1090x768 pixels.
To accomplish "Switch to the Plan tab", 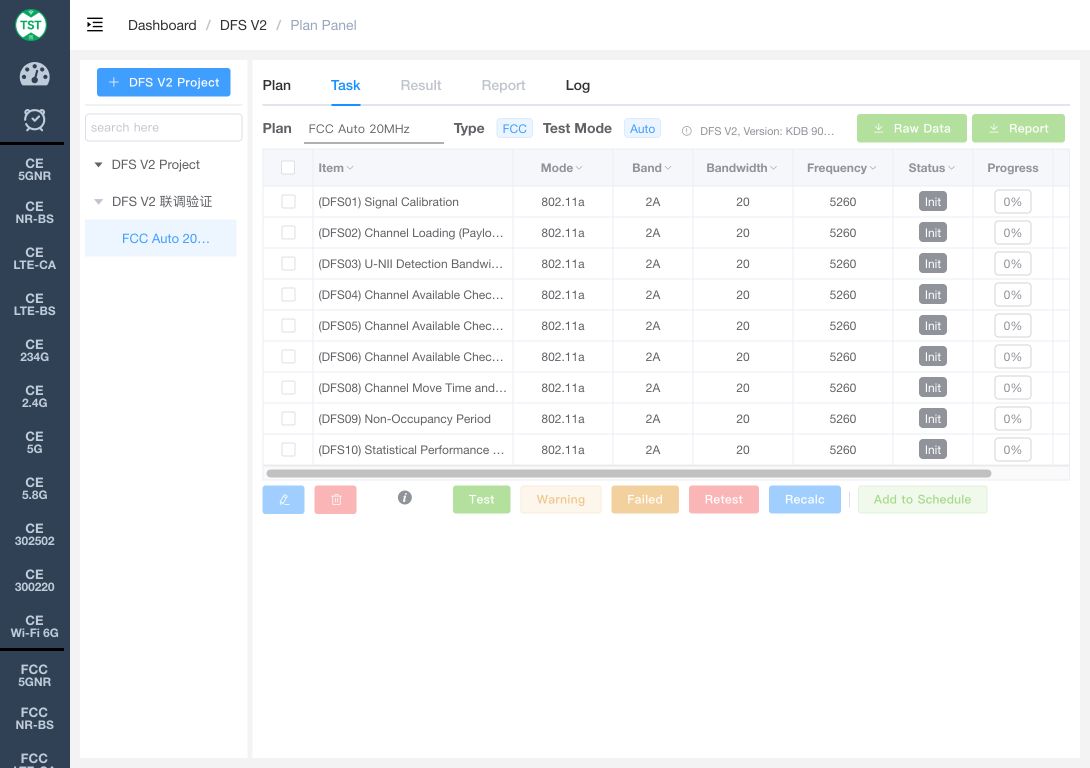I will coord(277,85).
